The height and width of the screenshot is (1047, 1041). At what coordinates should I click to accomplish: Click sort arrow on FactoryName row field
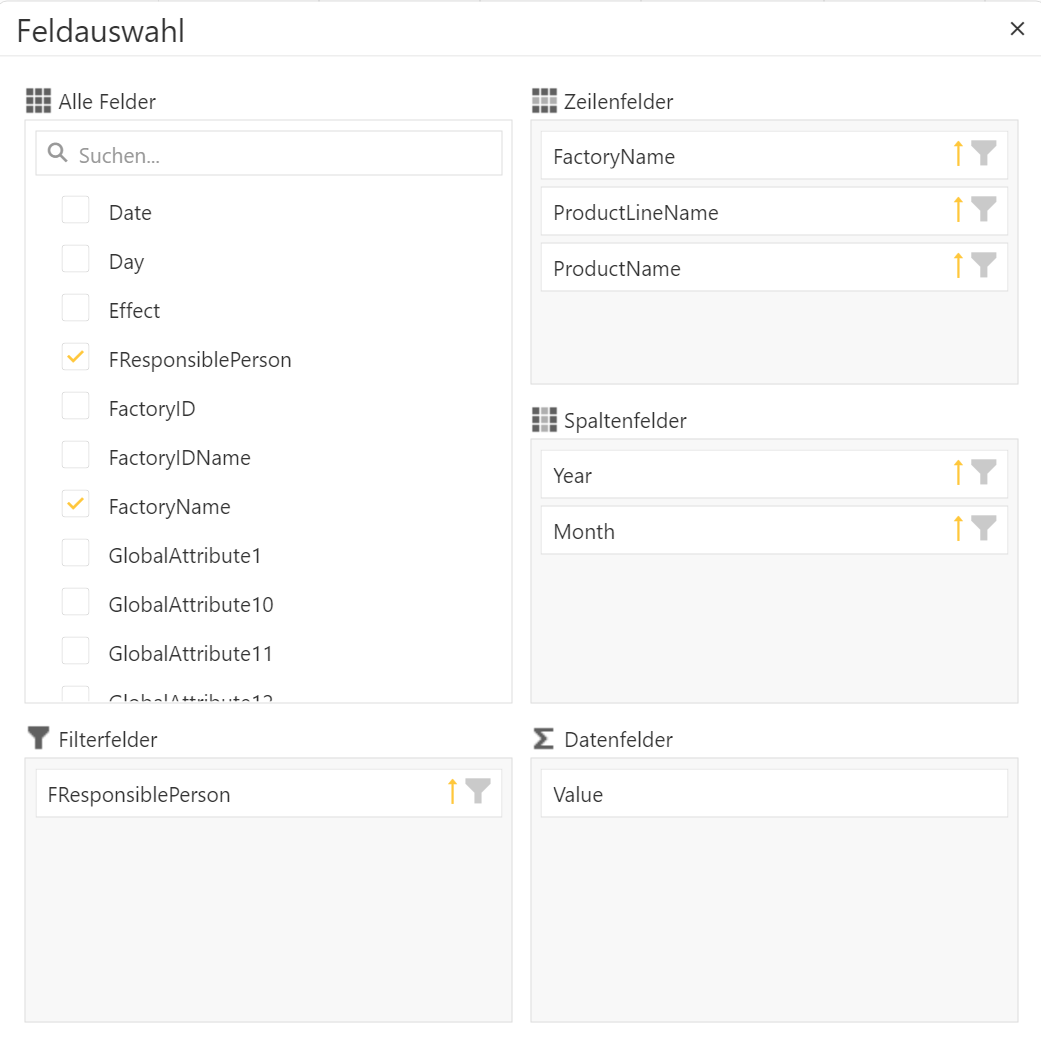958,154
